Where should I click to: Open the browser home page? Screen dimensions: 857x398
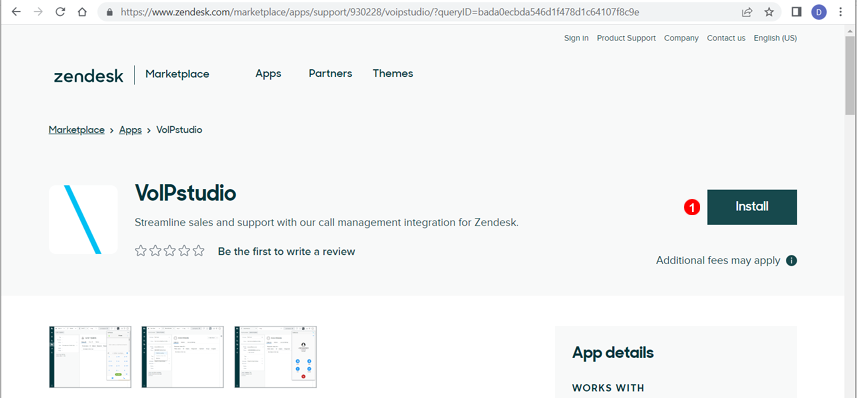click(x=82, y=11)
